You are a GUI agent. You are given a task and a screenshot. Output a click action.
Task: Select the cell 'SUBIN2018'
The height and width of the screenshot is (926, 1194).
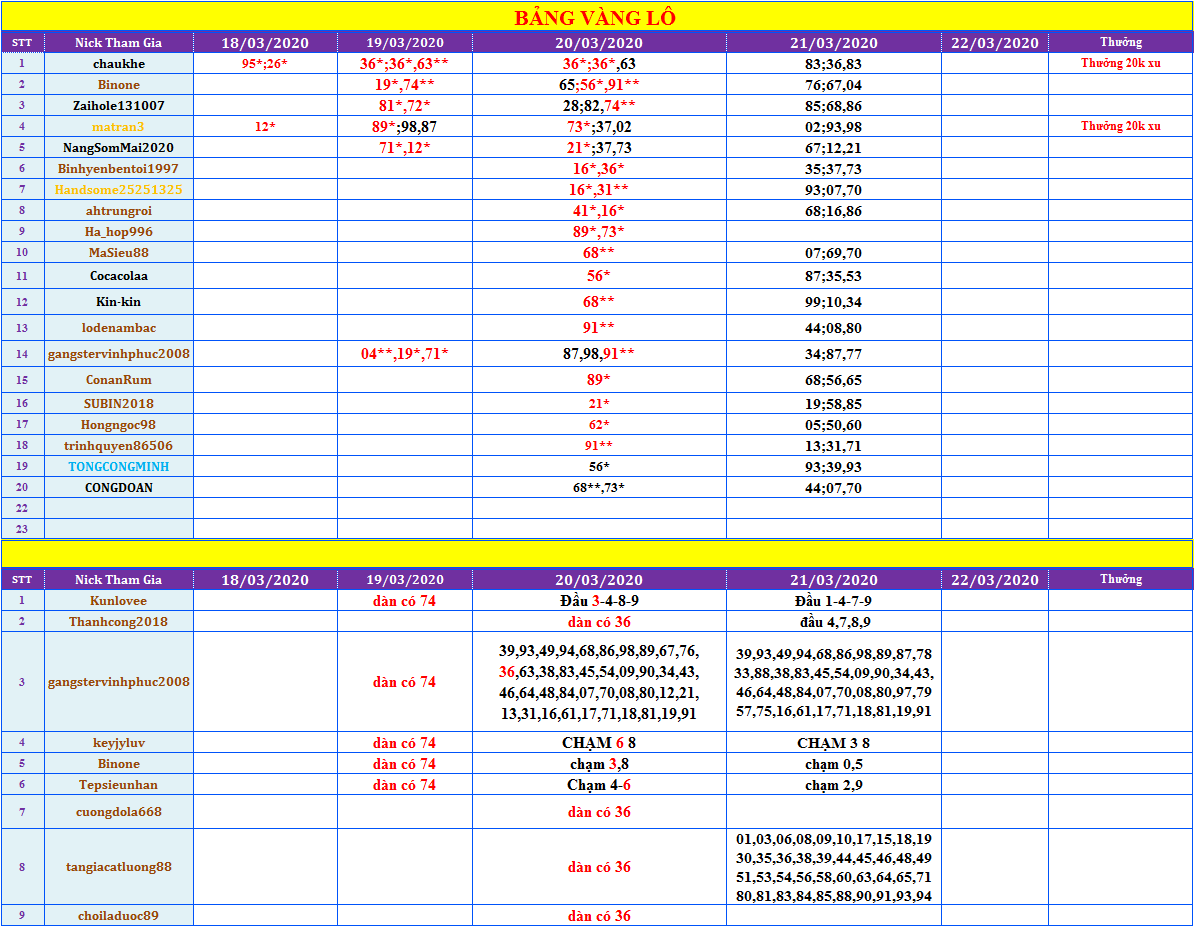pos(119,404)
